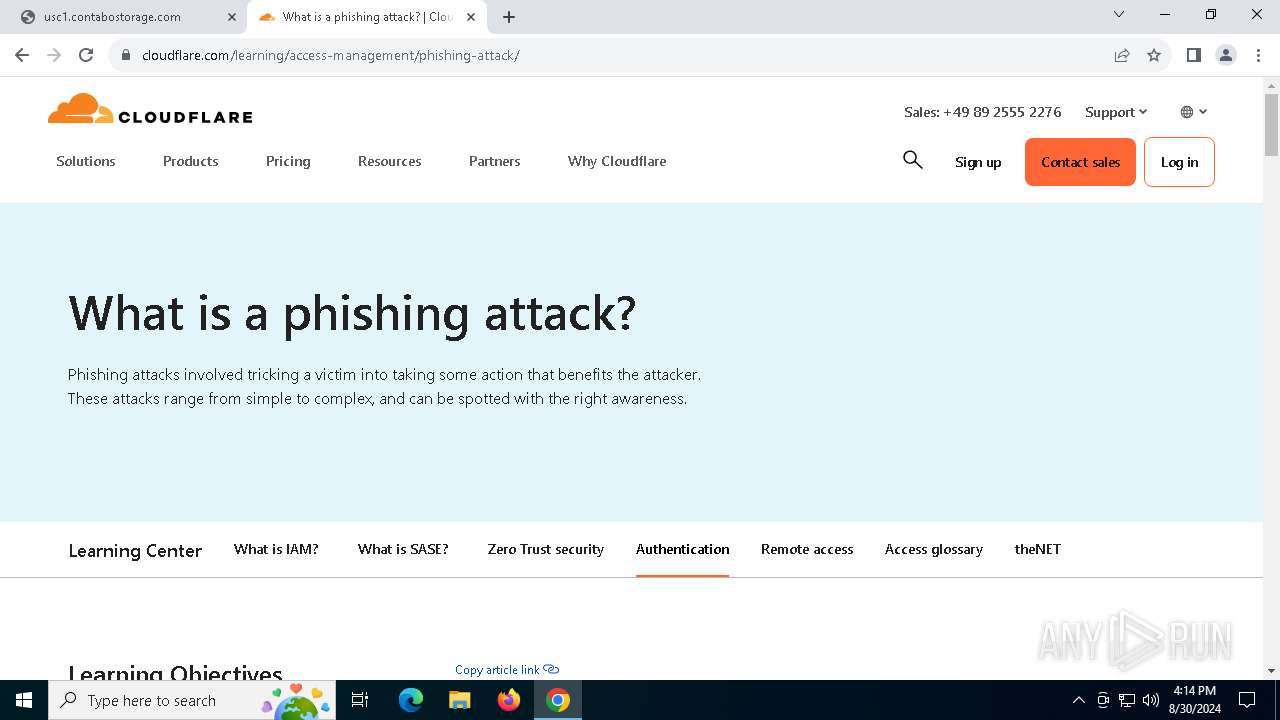This screenshot has height=720, width=1280.
Task: Bookmark this page with the star icon
Action: 1154,55
